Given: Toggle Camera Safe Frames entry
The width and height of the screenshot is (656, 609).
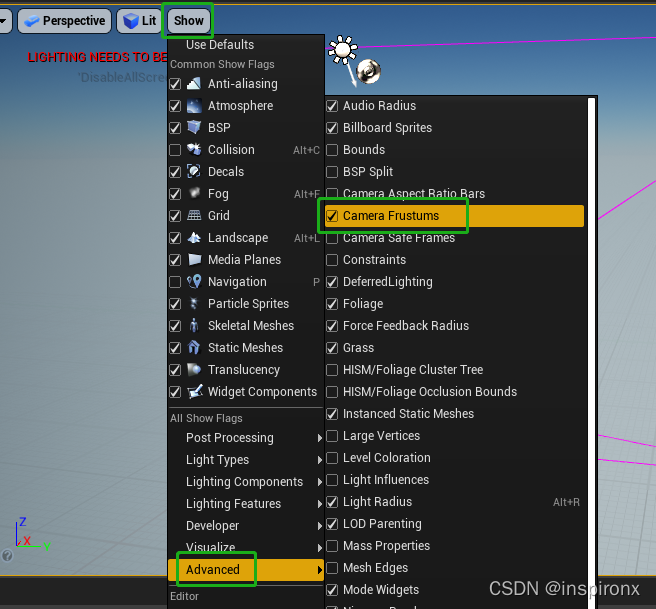Looking at the screenshot, I should tap(455, 238).
